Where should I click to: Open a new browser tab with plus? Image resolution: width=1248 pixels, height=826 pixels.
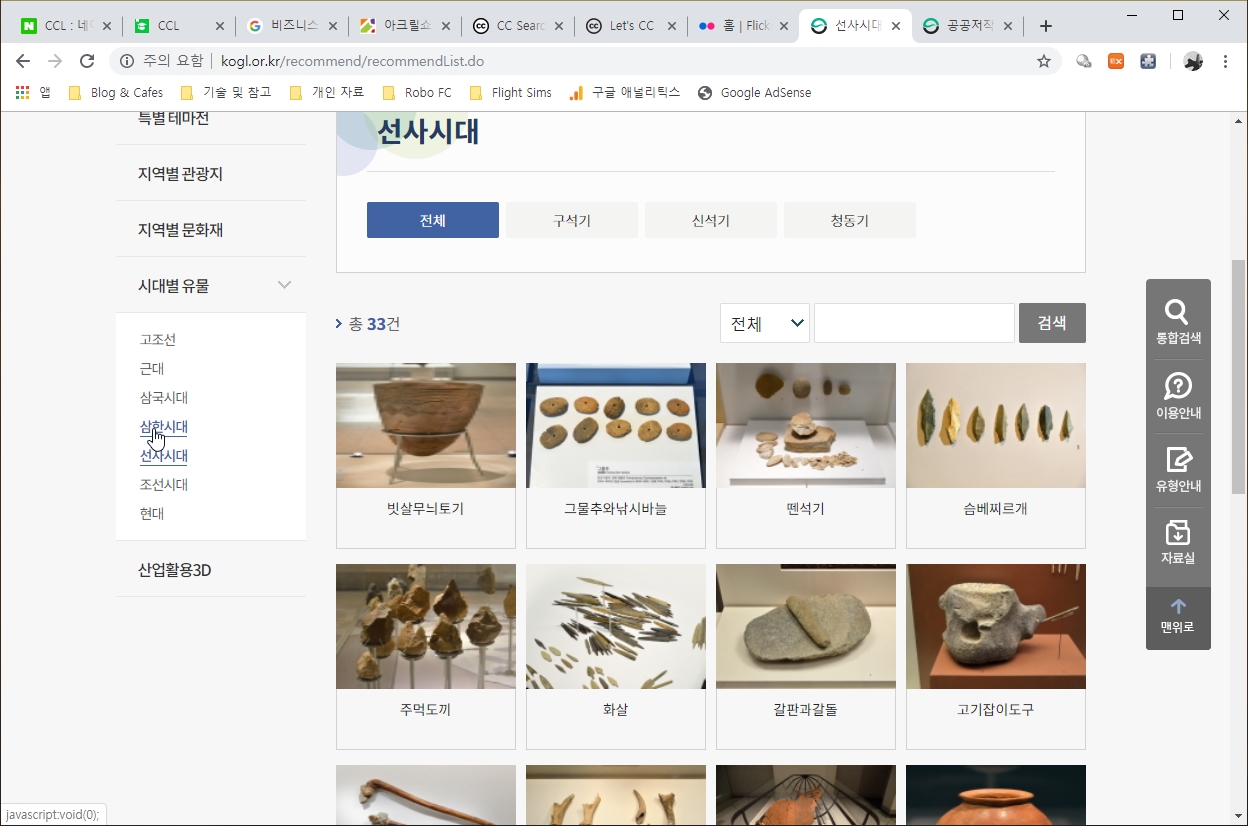click(x=1046, y=26)
